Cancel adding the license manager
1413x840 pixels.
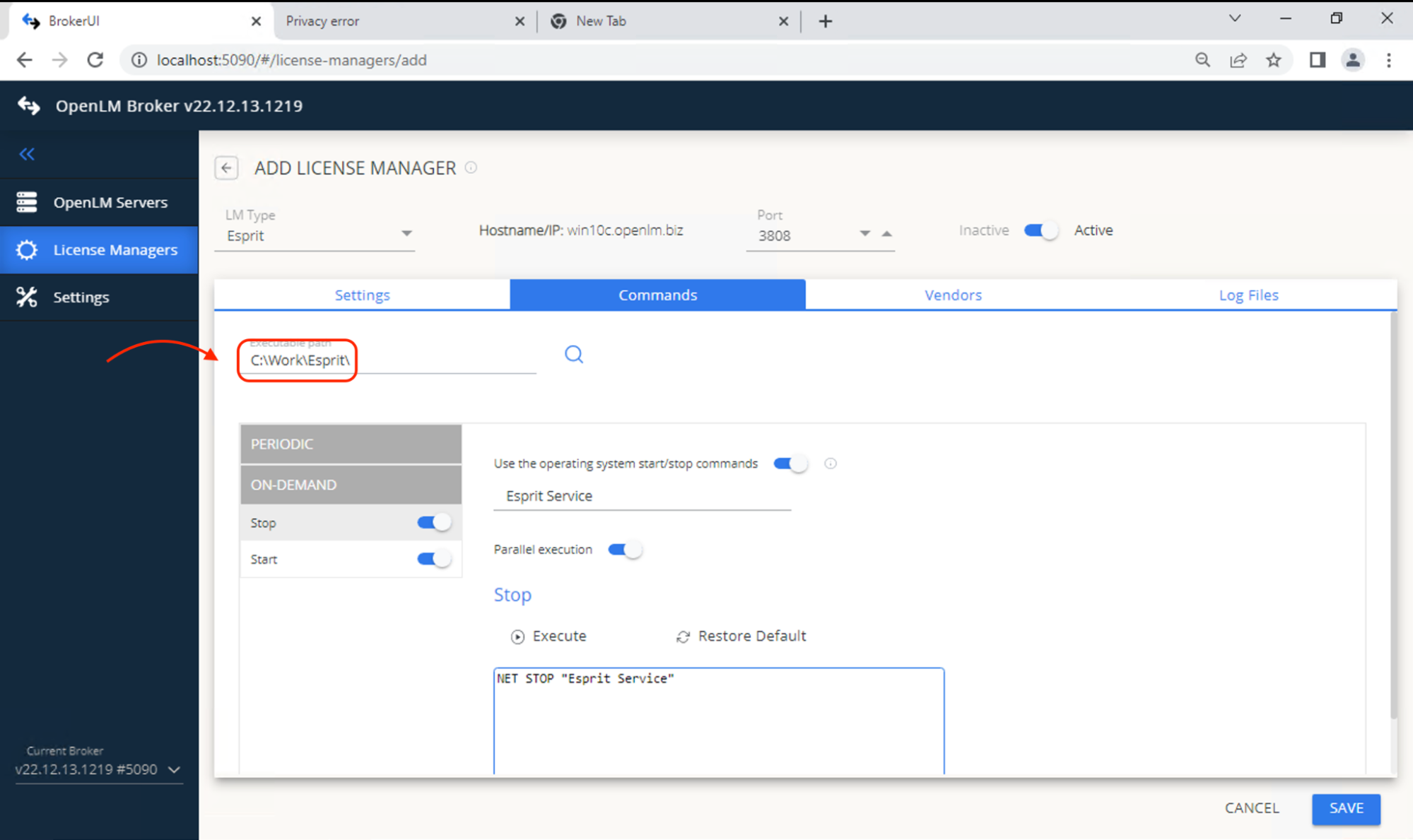coord(1251,808)
